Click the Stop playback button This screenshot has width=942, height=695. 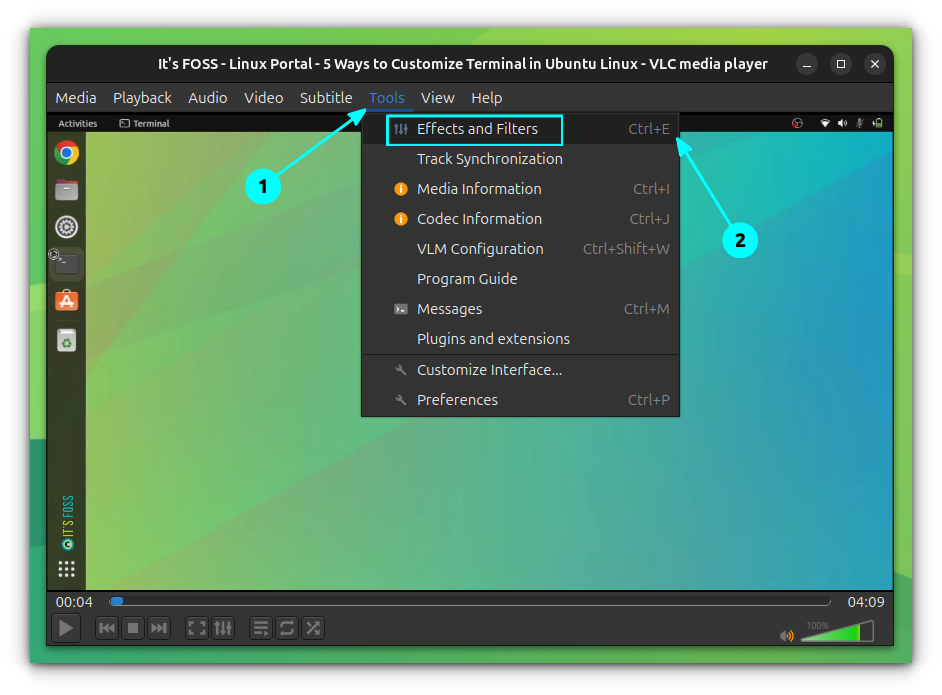point(133,628)
